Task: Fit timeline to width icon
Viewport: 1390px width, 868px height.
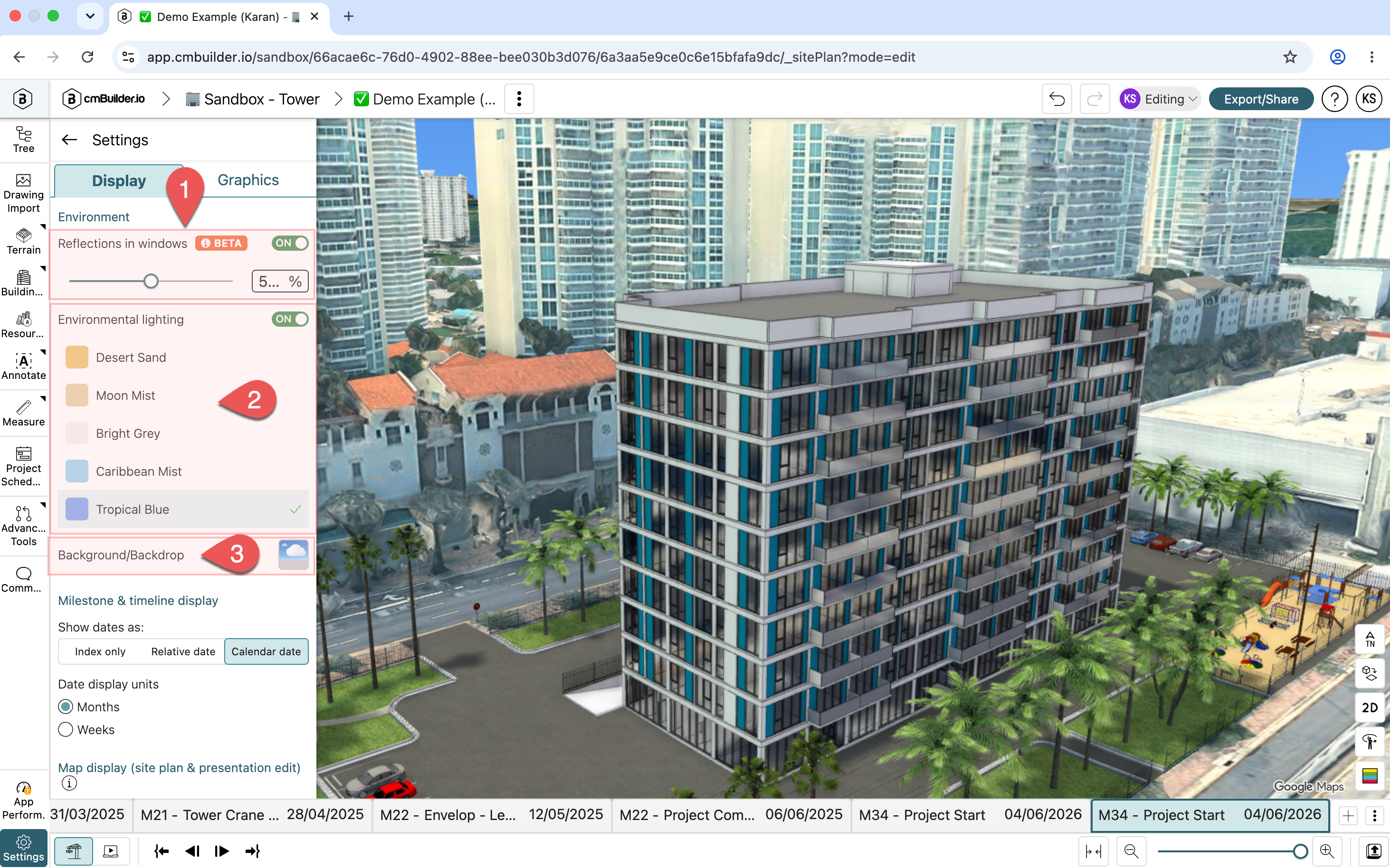Action: pos(1093,851)
